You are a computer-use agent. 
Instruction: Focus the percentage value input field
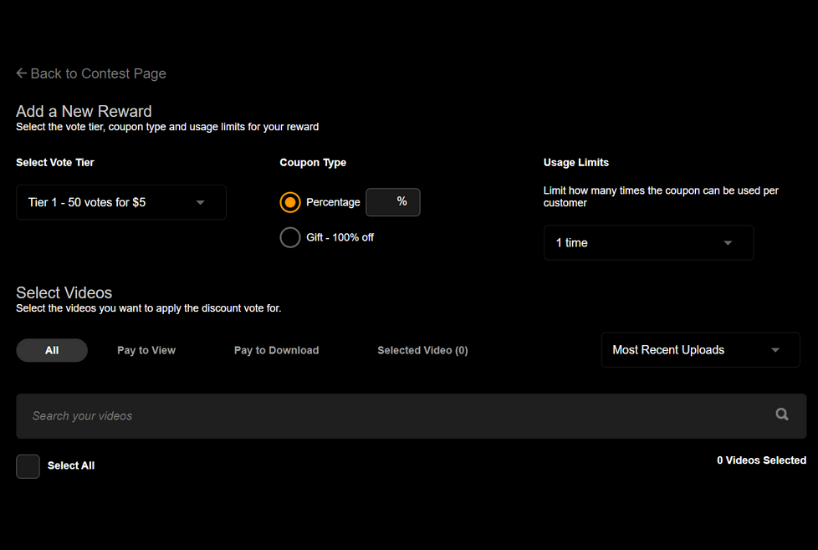pos(393,202)
